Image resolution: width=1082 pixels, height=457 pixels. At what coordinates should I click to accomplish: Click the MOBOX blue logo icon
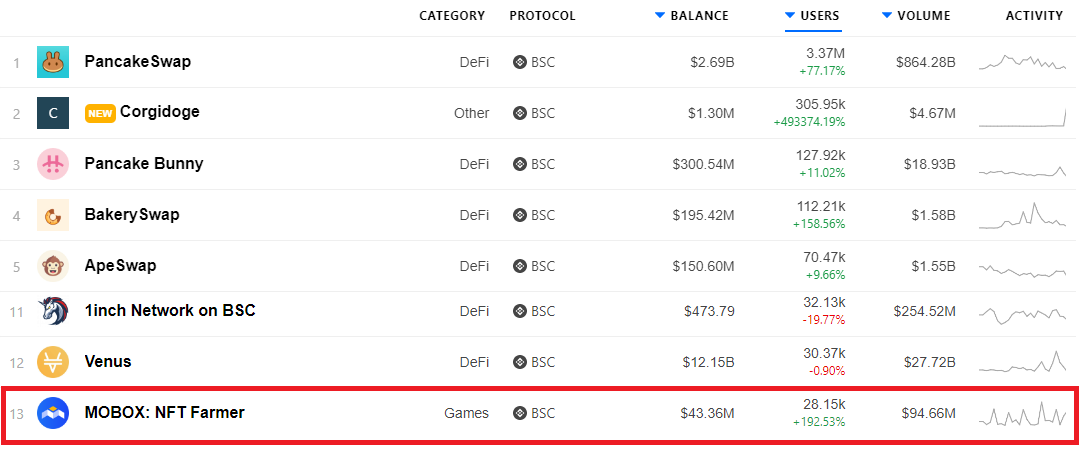coord(52,413)
